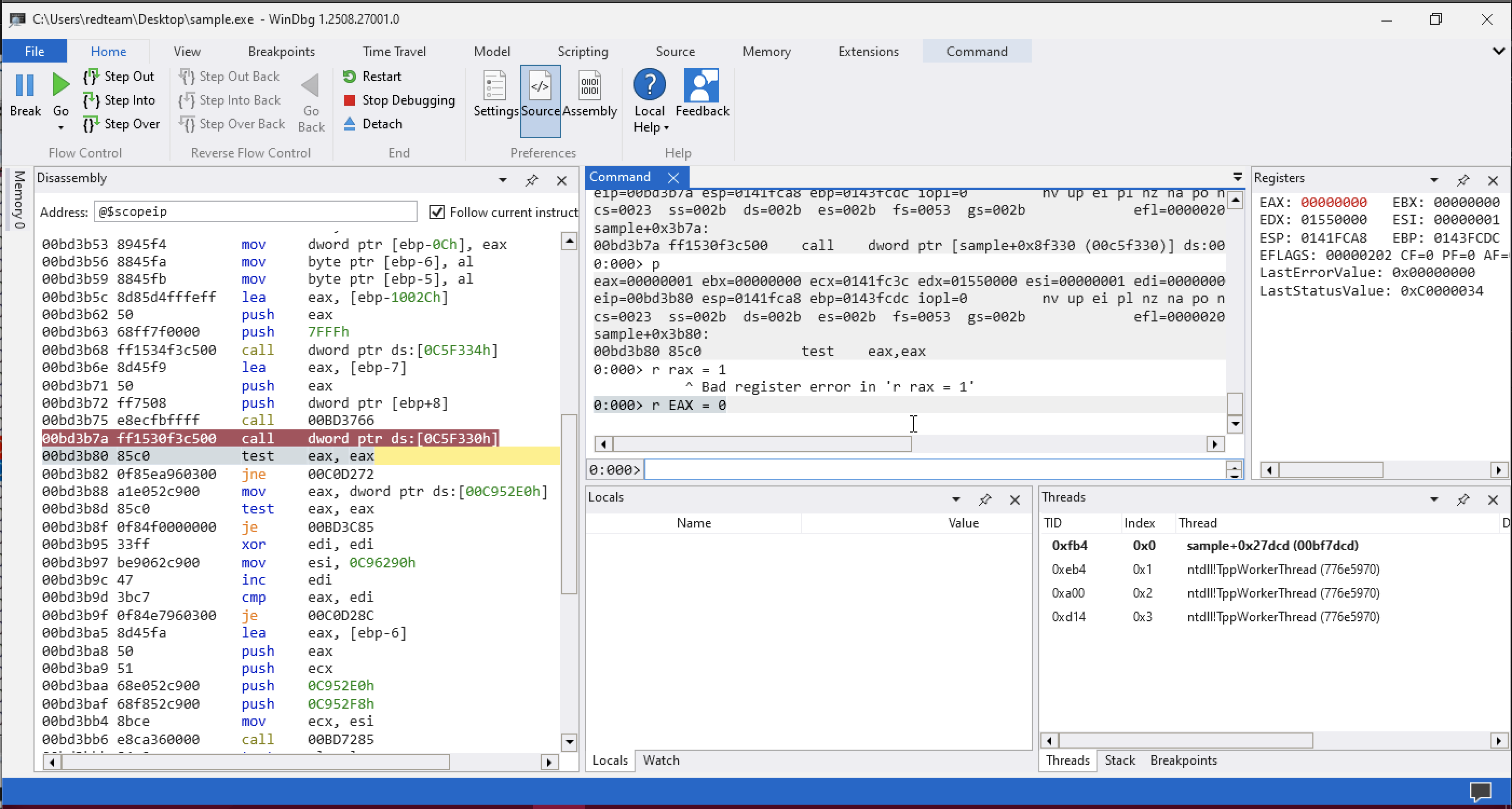This screenshot has height=809, width=1512.
Task: Toggle Follow current instruction checkbox
Action: pos(437,212)
